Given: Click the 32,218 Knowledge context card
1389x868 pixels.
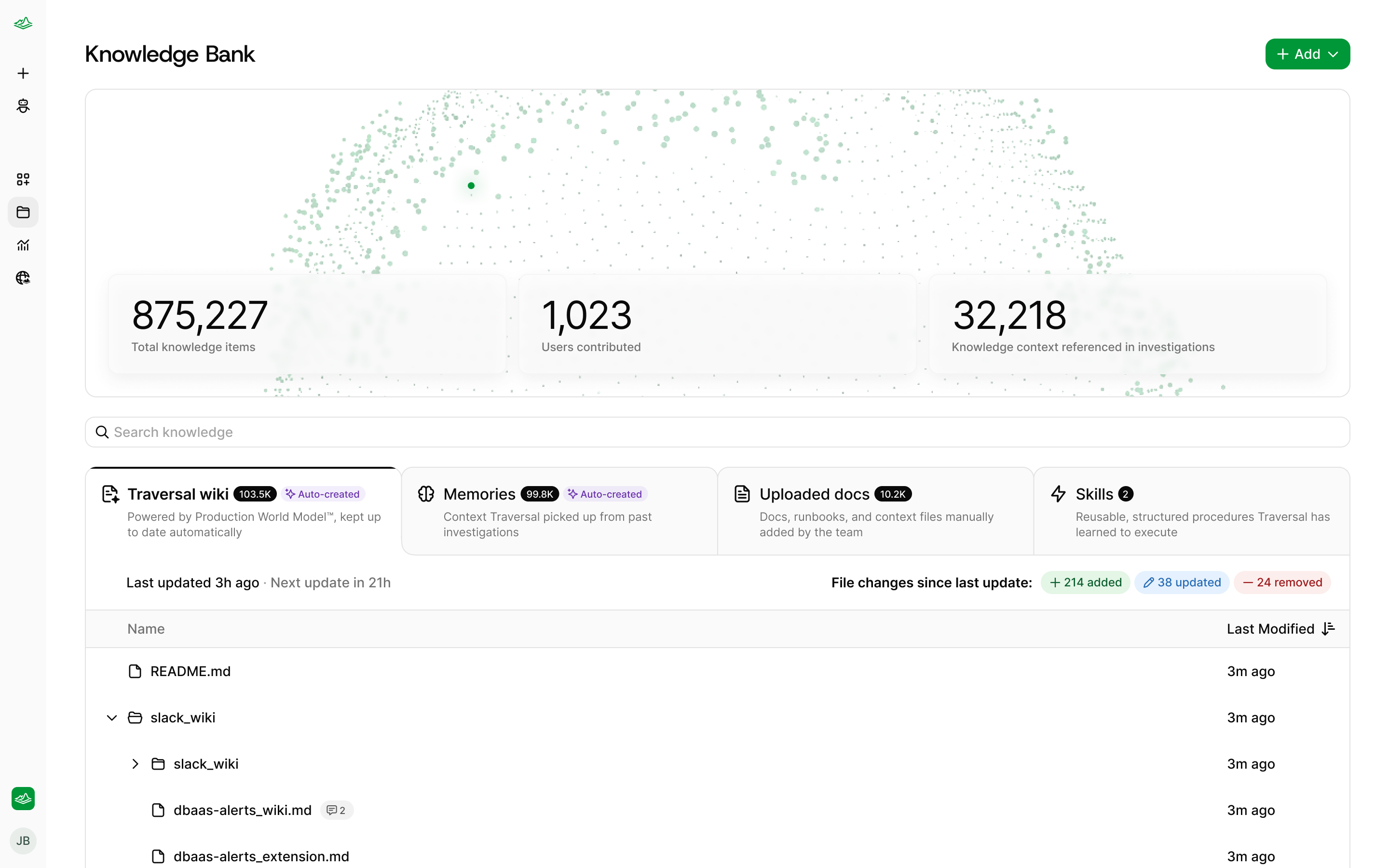Looking at the screenshot, I should coord(1128,325).
